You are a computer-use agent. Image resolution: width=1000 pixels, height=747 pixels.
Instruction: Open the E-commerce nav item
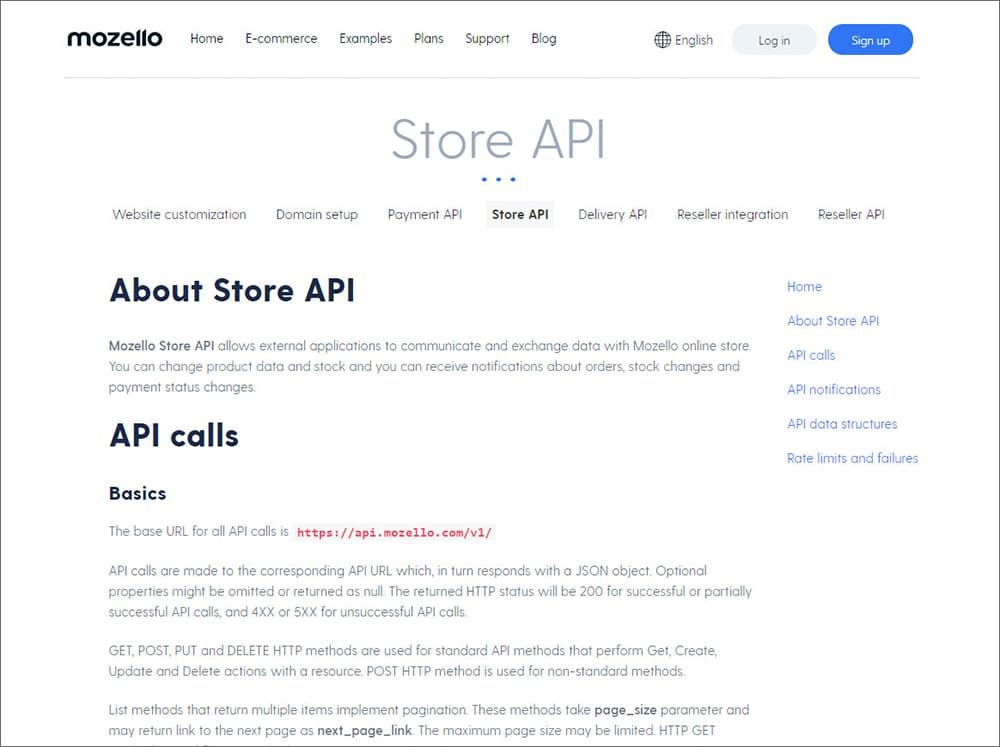pyautogui.click(x=281, y=38)
